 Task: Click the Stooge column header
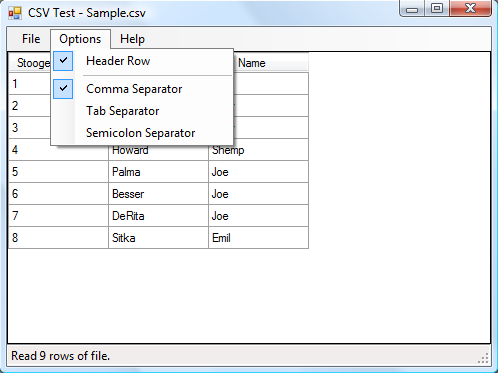tap(29, 63)
